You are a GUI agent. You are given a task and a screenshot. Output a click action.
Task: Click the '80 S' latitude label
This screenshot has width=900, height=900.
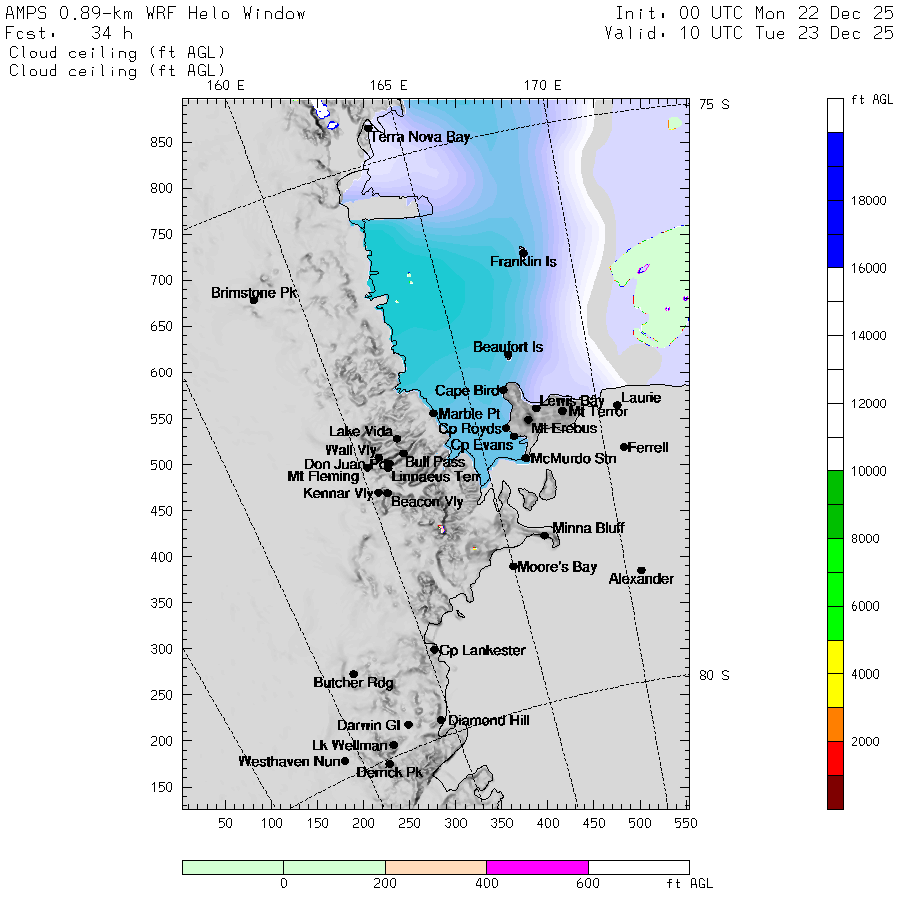pyautogui.click(x=714, y=676)
